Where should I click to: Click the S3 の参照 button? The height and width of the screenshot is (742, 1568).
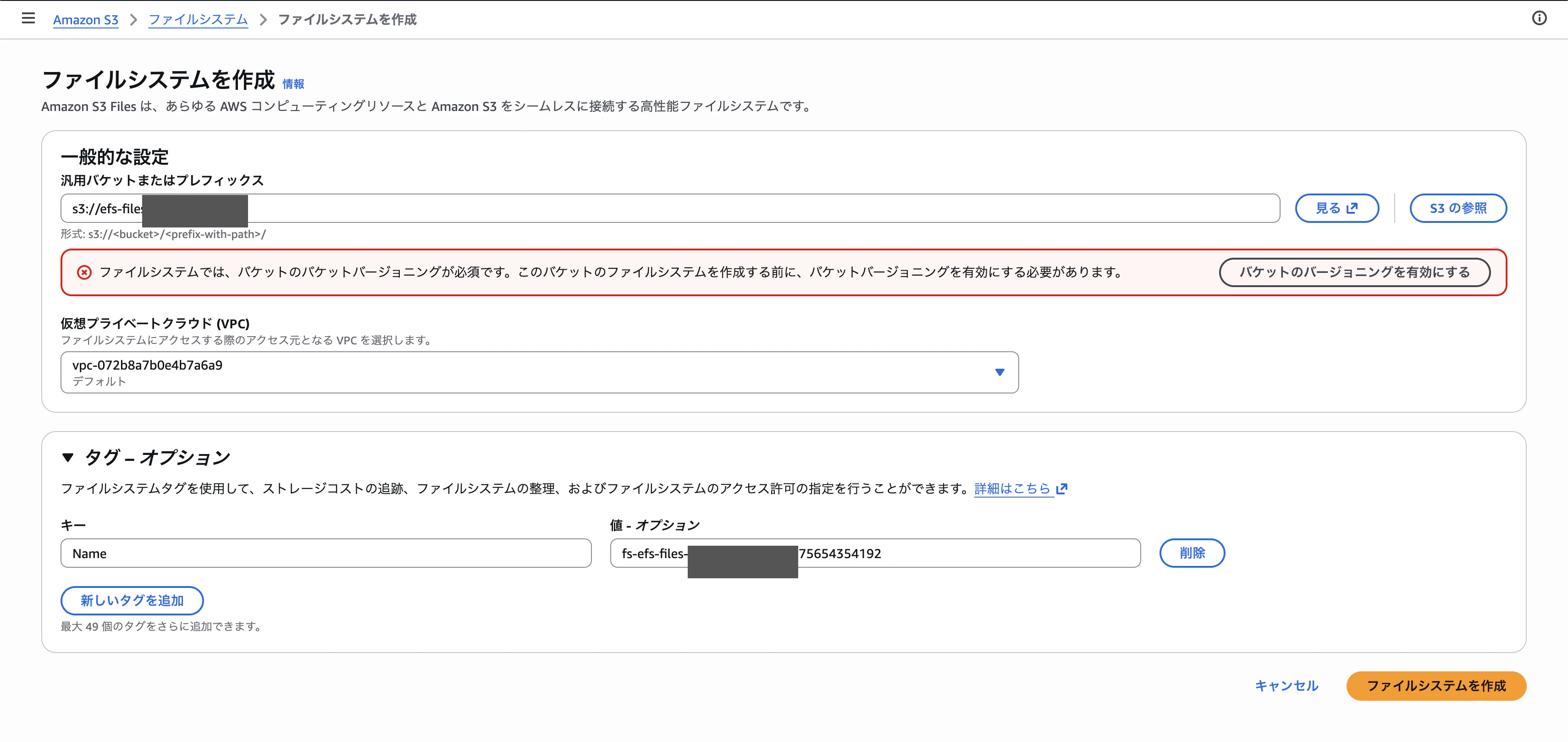(x=1458, y=208)
